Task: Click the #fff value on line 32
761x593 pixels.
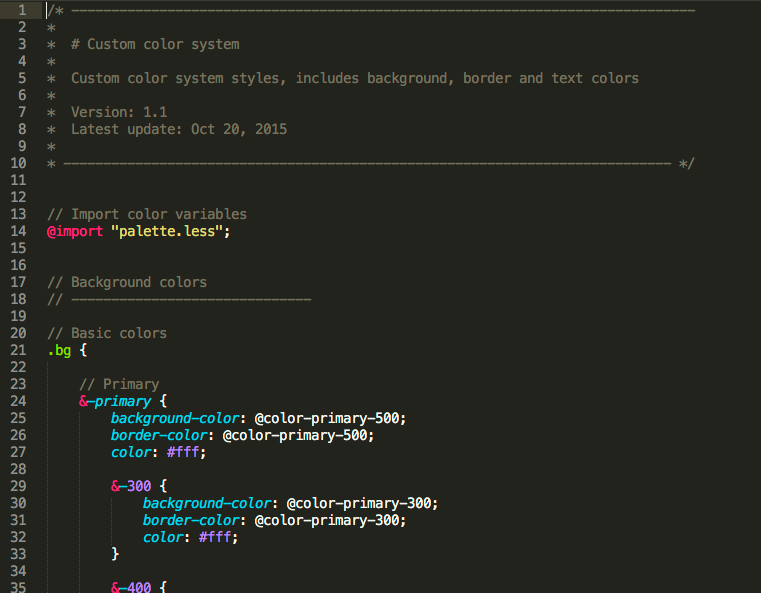Action: click(x=218, y=537)
